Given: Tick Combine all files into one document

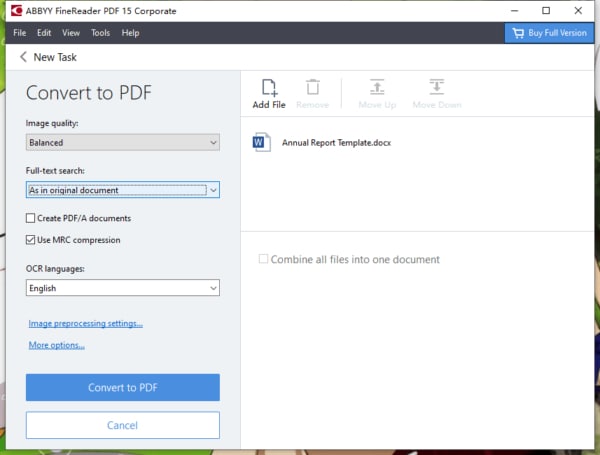Looking at the screenshot, I should (x=263, y=259).
